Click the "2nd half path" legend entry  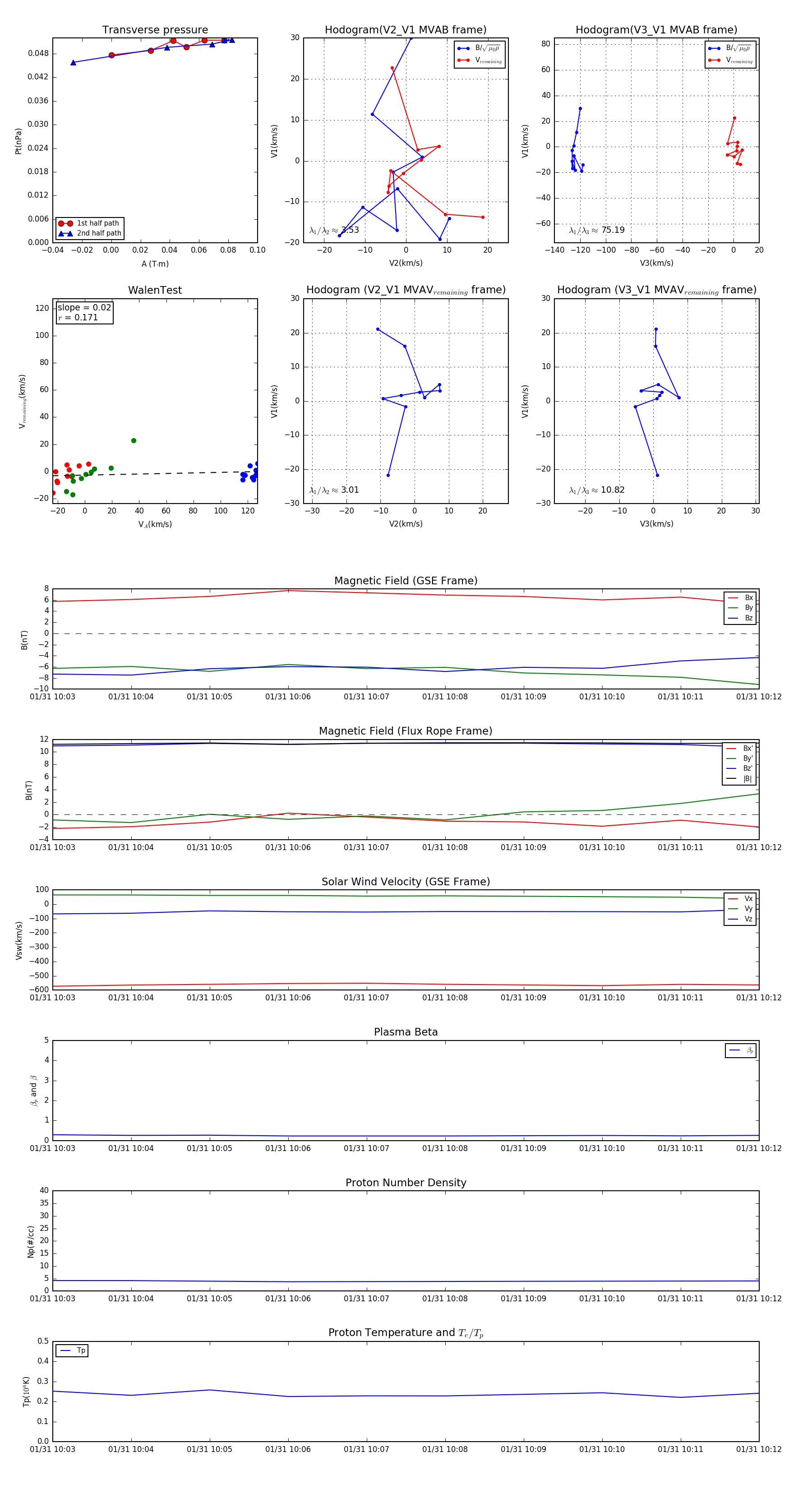90,234
